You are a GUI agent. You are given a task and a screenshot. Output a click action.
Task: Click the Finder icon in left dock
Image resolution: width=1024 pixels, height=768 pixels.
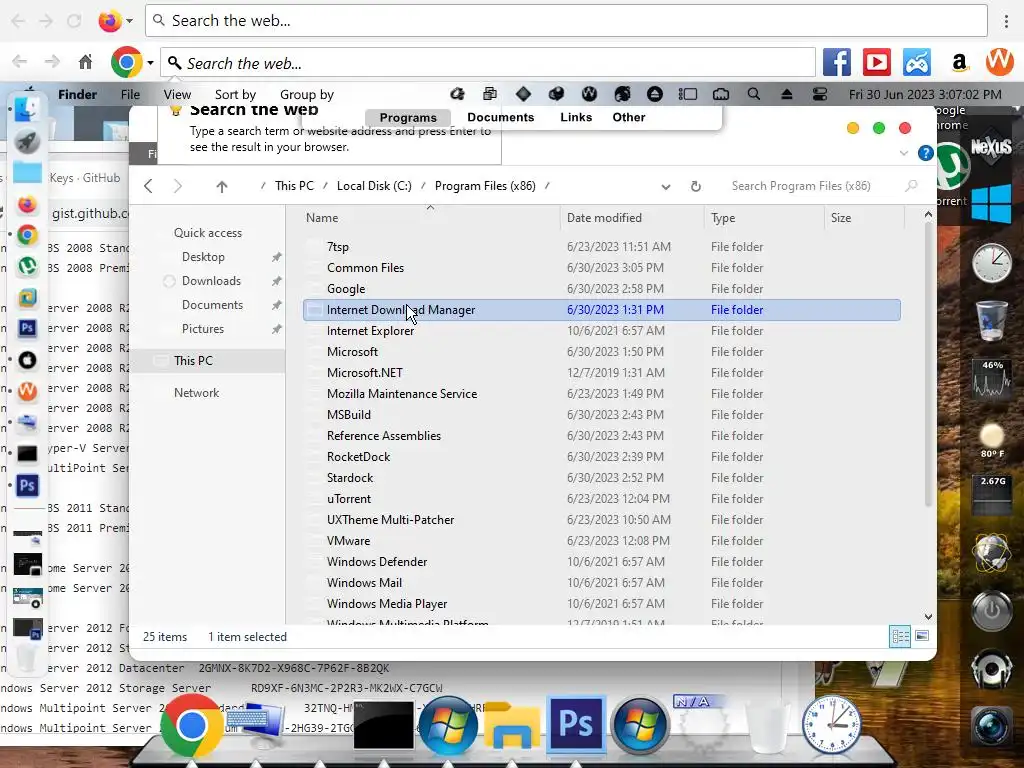pyautogui.click(x=27, y=109)
